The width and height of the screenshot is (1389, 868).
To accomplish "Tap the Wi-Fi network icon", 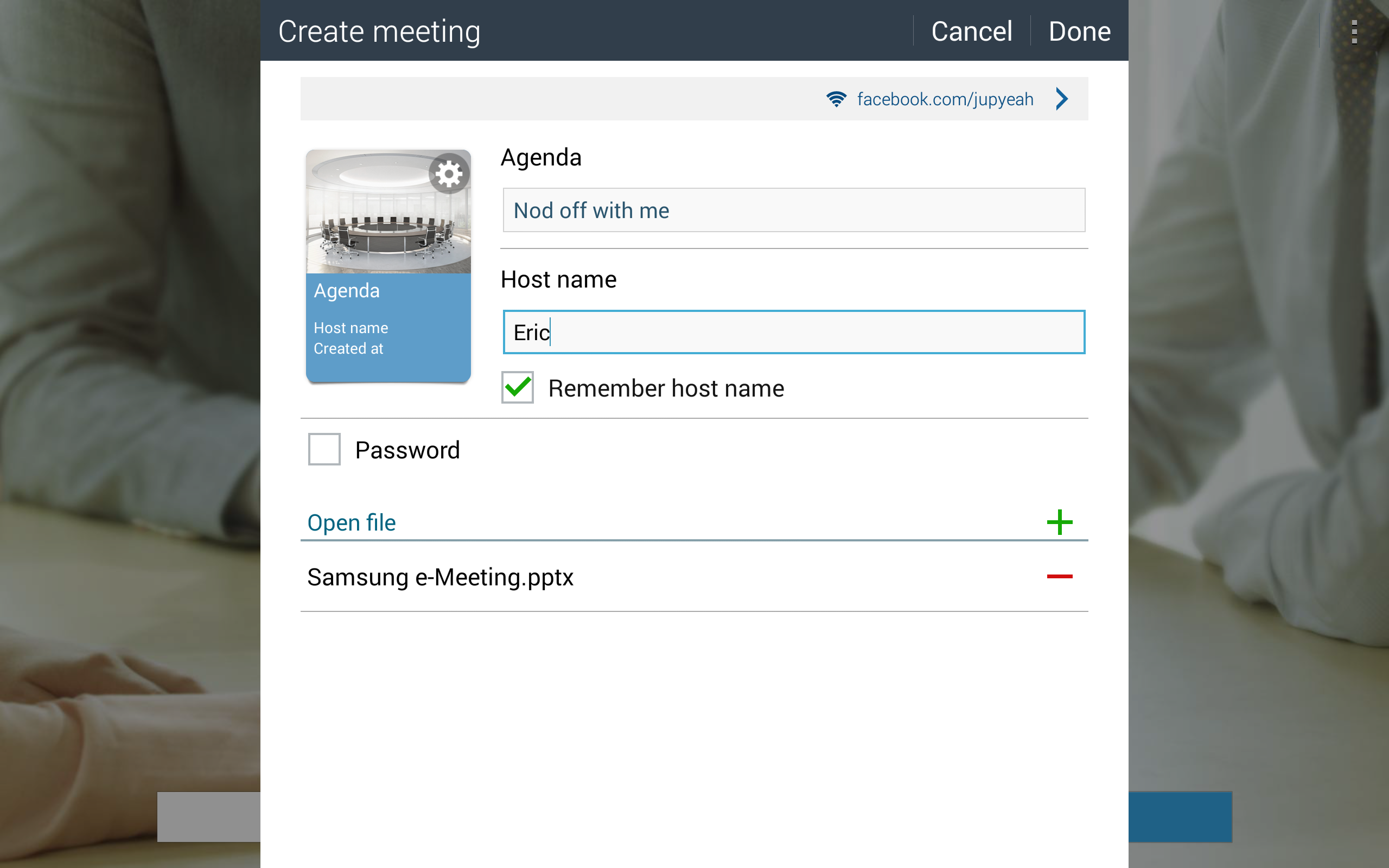I will [x=836, y=99].
